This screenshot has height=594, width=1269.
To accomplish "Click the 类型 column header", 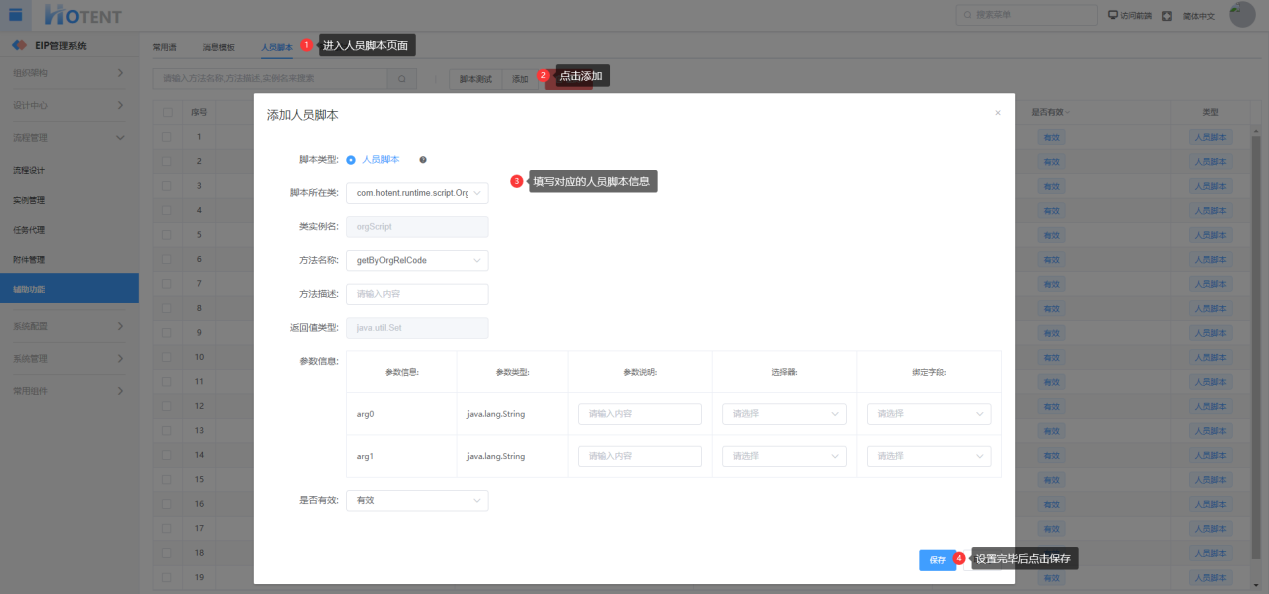I will [1210, 112].
